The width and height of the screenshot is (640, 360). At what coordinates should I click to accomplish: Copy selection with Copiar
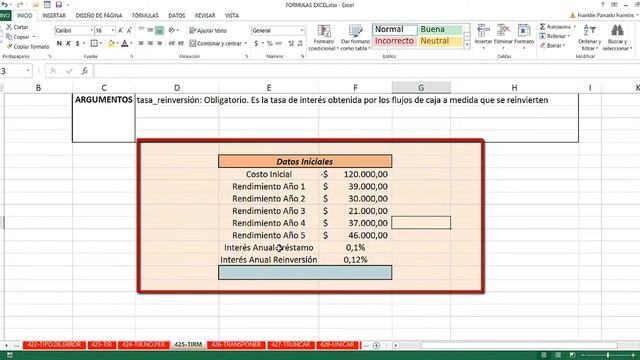[18, 37]
